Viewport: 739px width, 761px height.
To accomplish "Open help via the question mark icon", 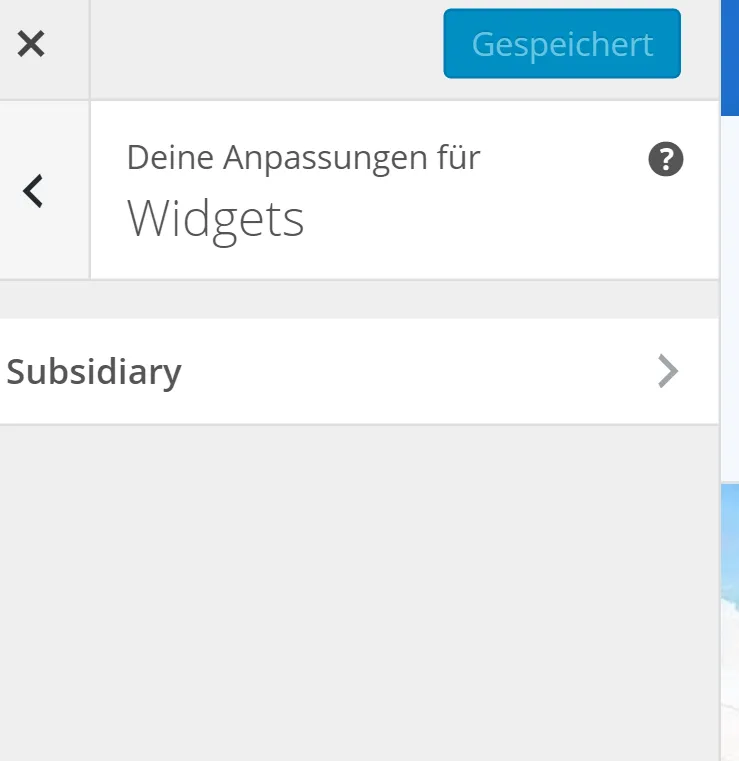I will pyautogui.click(x=666, y=159).
